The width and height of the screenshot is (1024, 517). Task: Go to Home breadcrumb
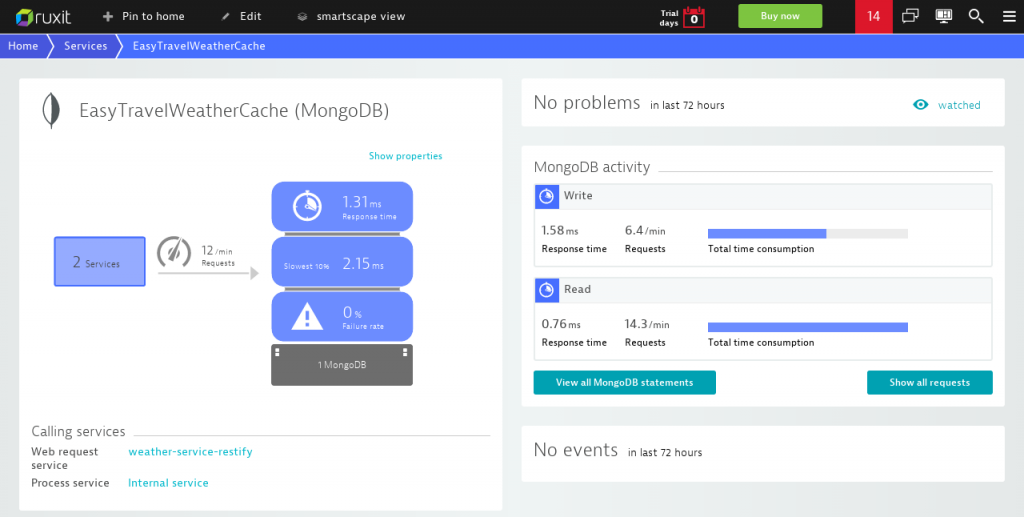pos(23,46)
